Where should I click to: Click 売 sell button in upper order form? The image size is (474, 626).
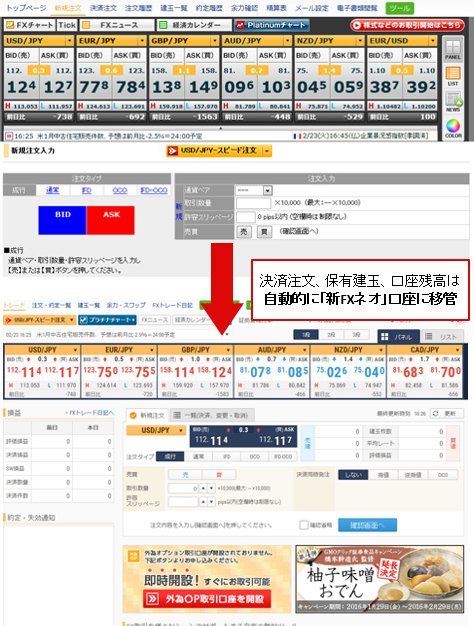click(244, 232)
